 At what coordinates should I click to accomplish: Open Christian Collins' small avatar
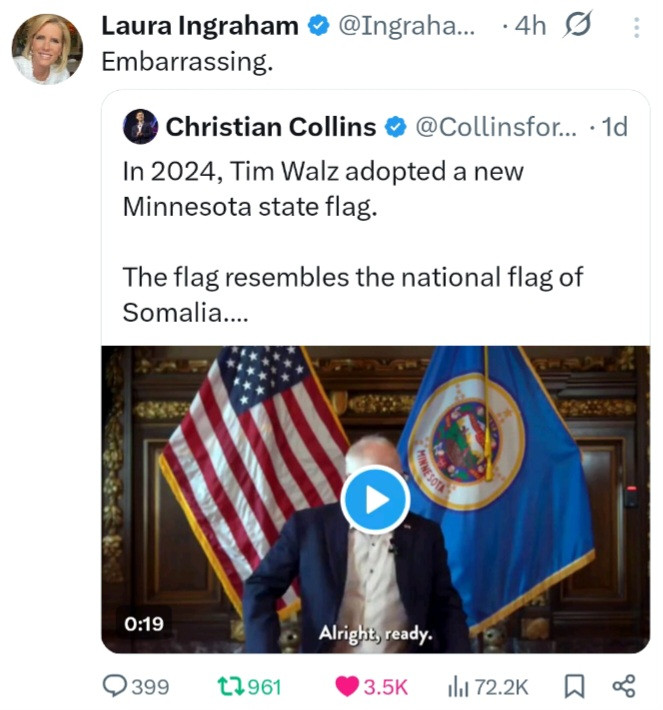[x=140, y=127]
